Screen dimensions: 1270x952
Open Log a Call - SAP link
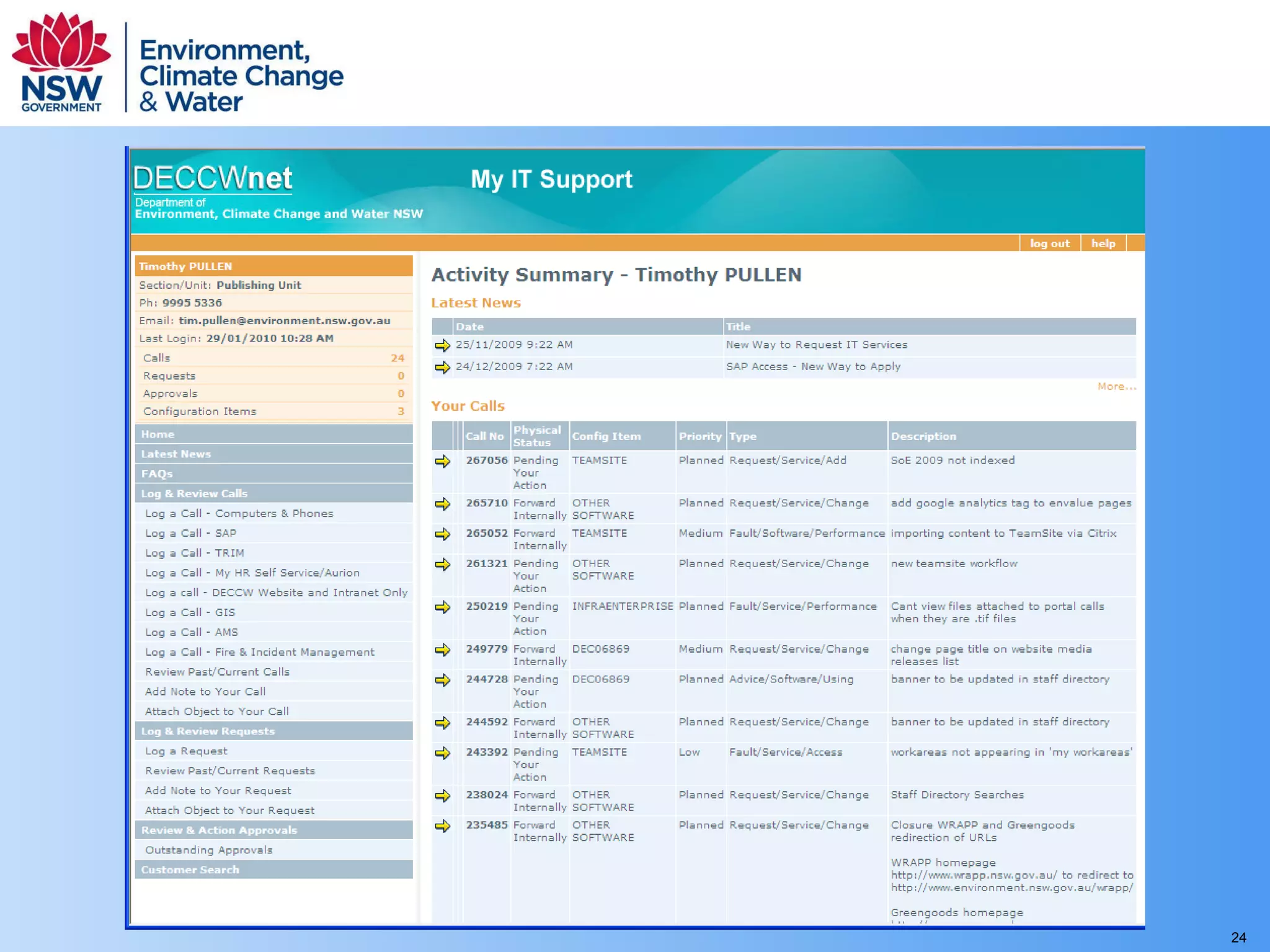(x=191, y=534)
